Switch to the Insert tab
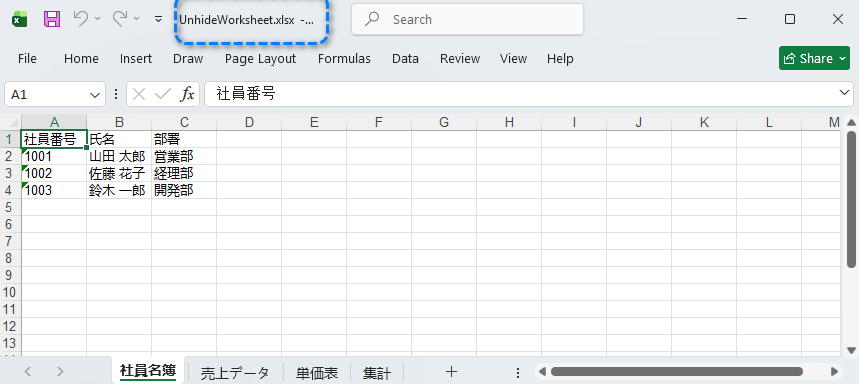This screenshot has width=859, height=384. tap(136, 59)
